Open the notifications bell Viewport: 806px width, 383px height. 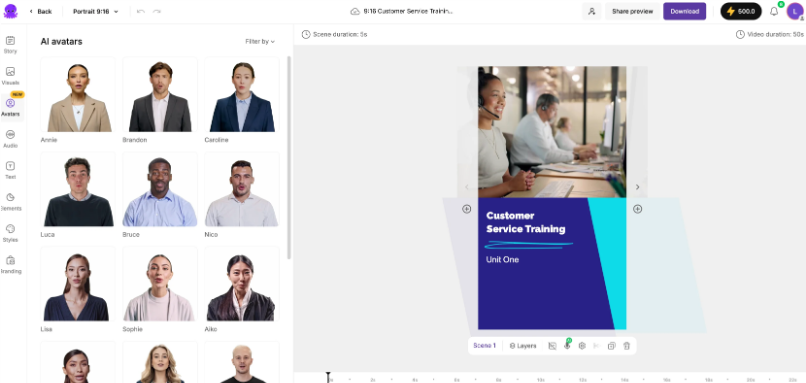[774, 11]
